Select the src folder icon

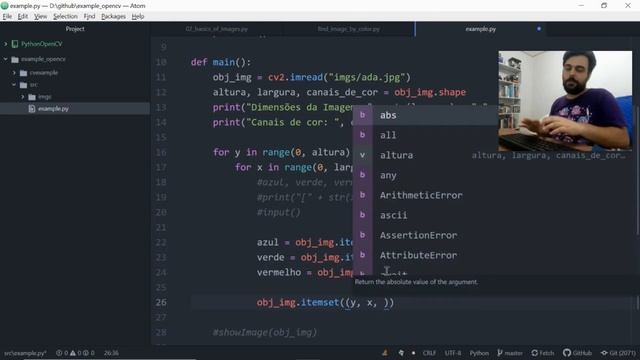click(24, 85)
